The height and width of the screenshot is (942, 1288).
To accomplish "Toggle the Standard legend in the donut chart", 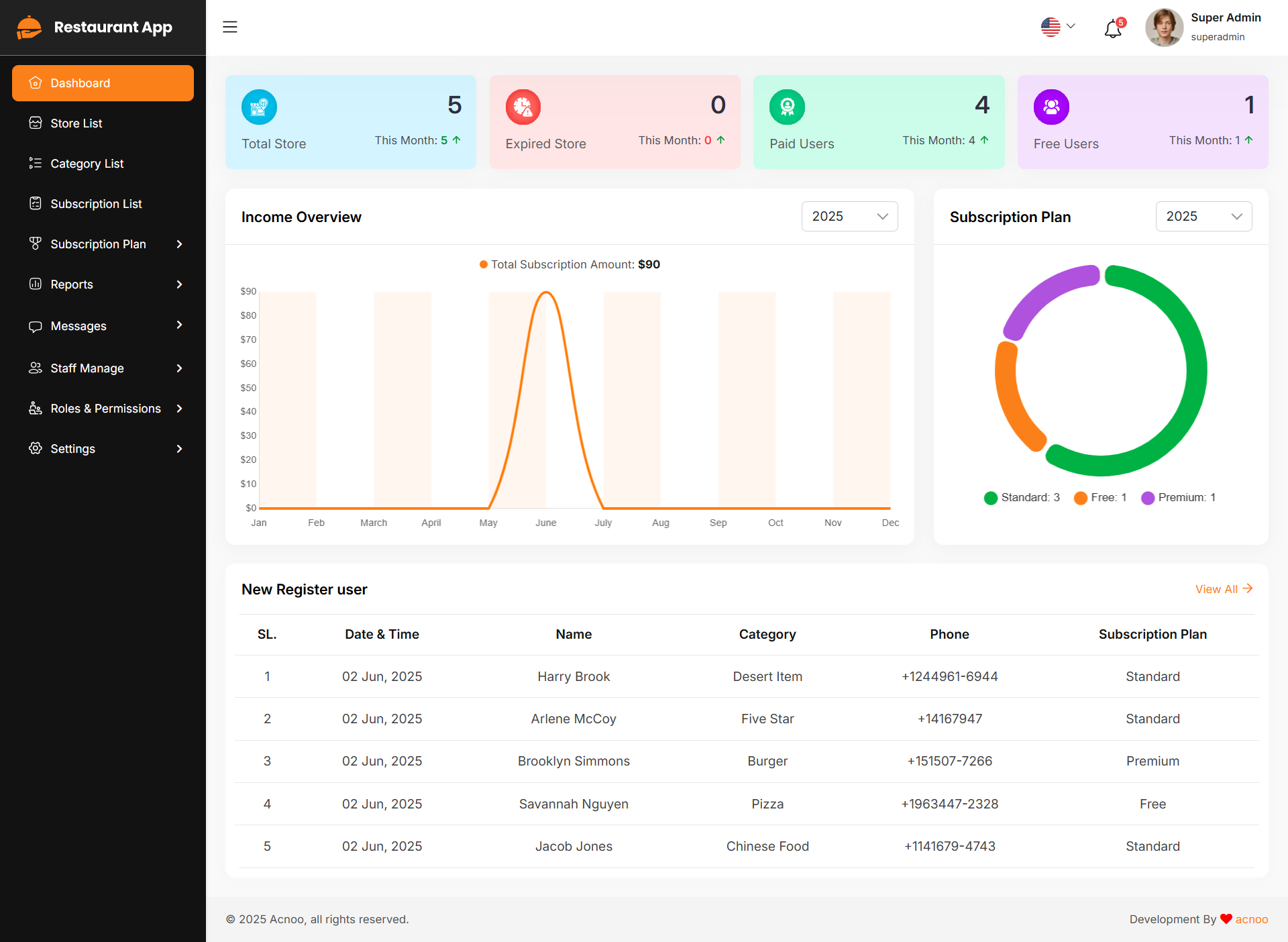I will [x=1022, y=498].
